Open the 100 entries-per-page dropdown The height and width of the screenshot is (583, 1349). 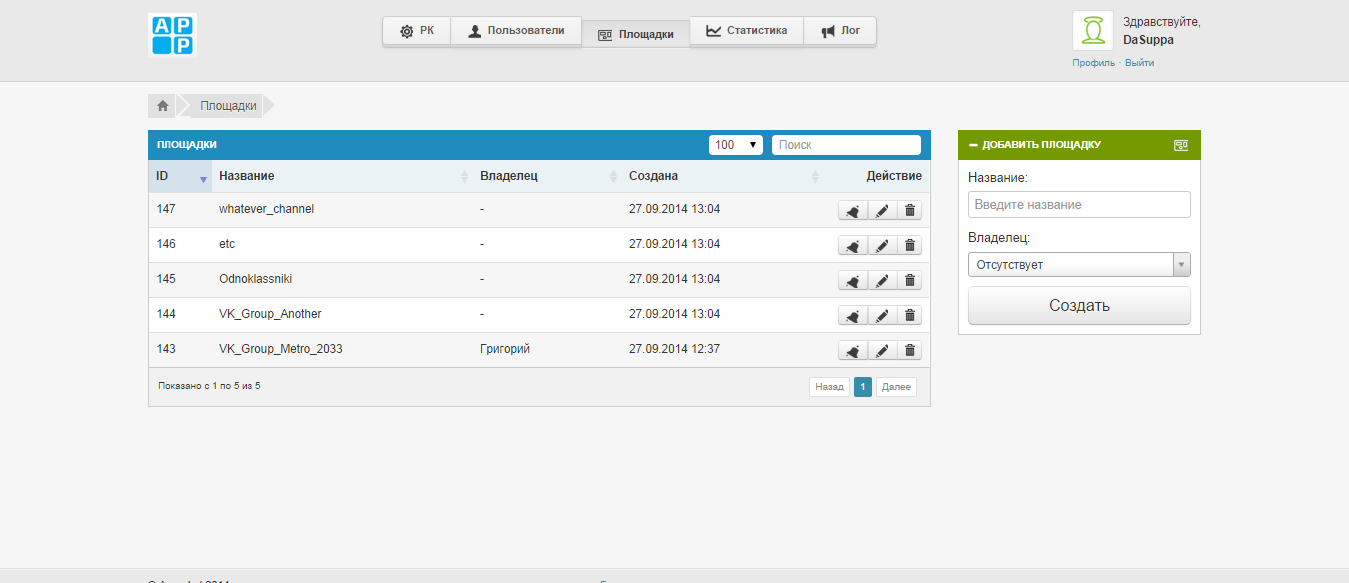[x=736, y=145]
